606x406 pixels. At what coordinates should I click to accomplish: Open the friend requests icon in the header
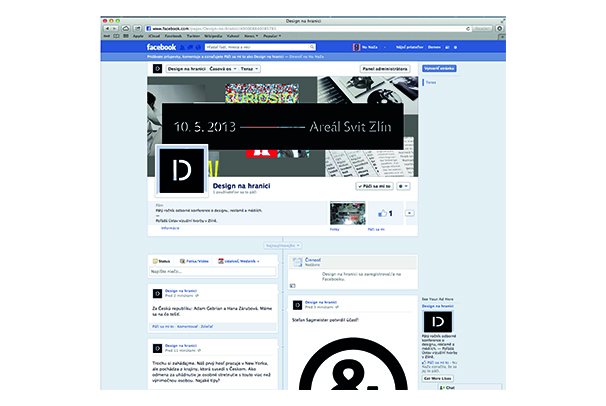click(x=183, y=47)
